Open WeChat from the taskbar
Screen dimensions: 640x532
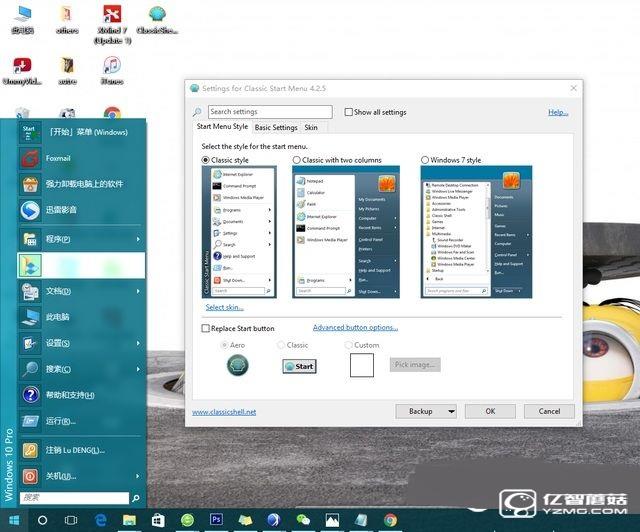[303, 520]
